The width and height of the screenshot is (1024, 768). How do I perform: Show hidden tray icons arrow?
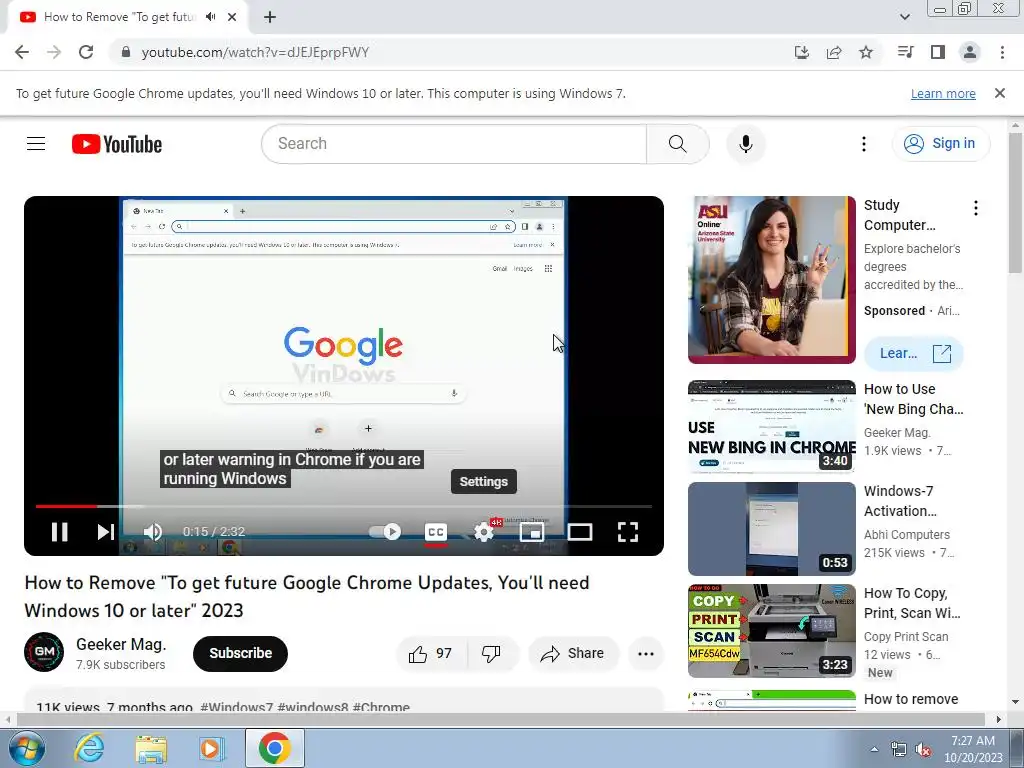click(874, 749)
